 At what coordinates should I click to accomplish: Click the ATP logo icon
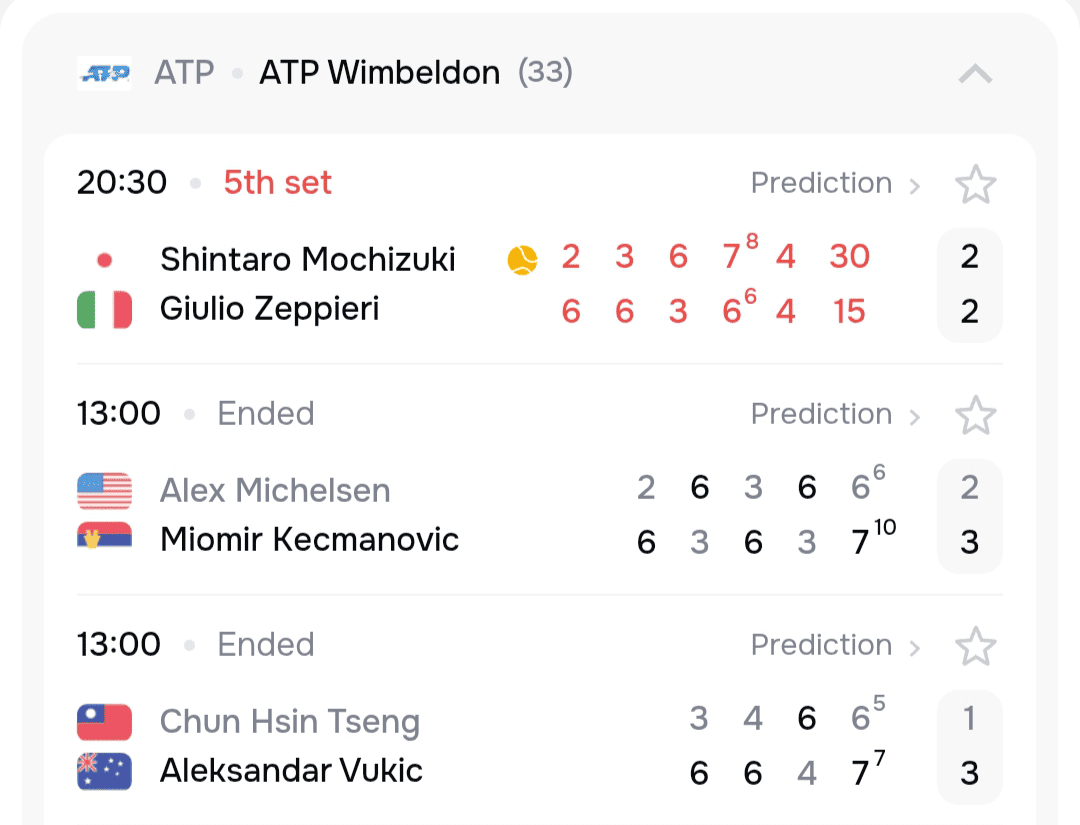point(104,73)
